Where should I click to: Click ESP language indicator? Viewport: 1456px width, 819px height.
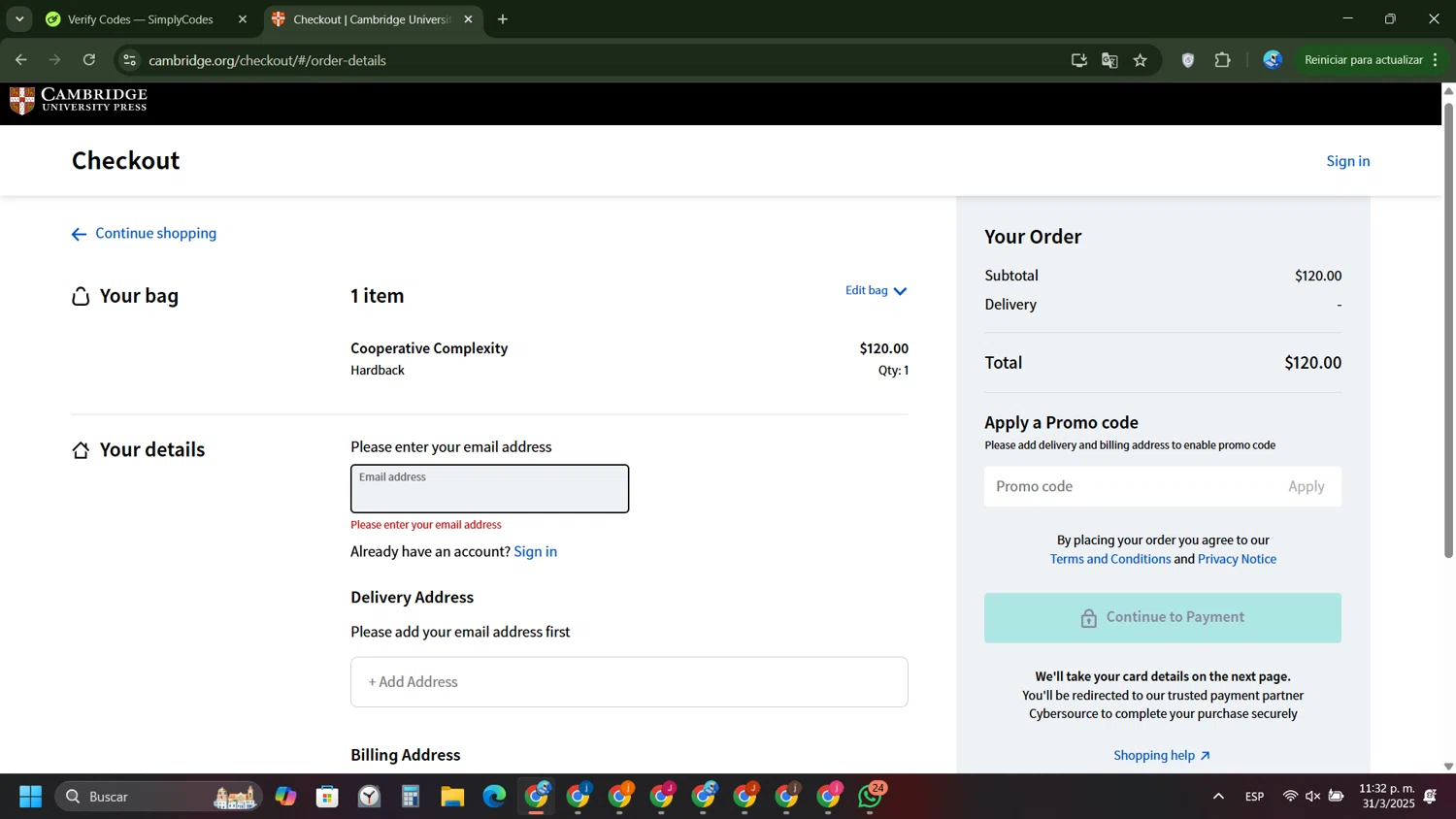(x=1255, y=797)
